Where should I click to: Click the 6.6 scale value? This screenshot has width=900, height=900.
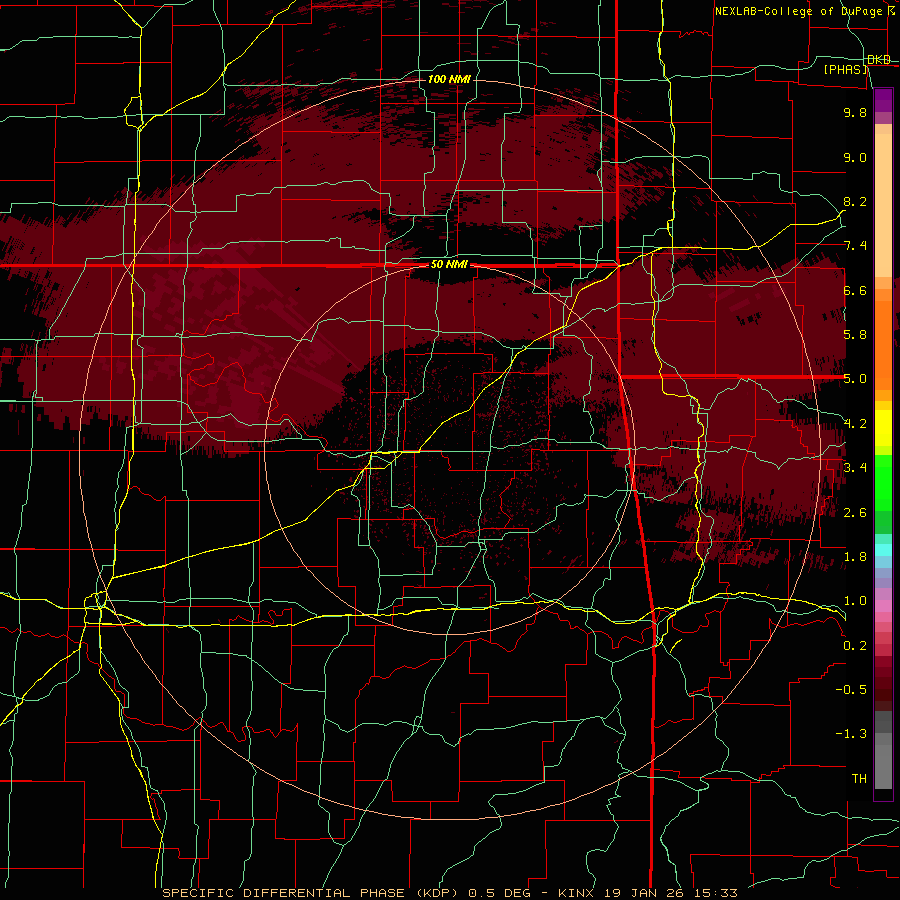(x=855, y=290)
